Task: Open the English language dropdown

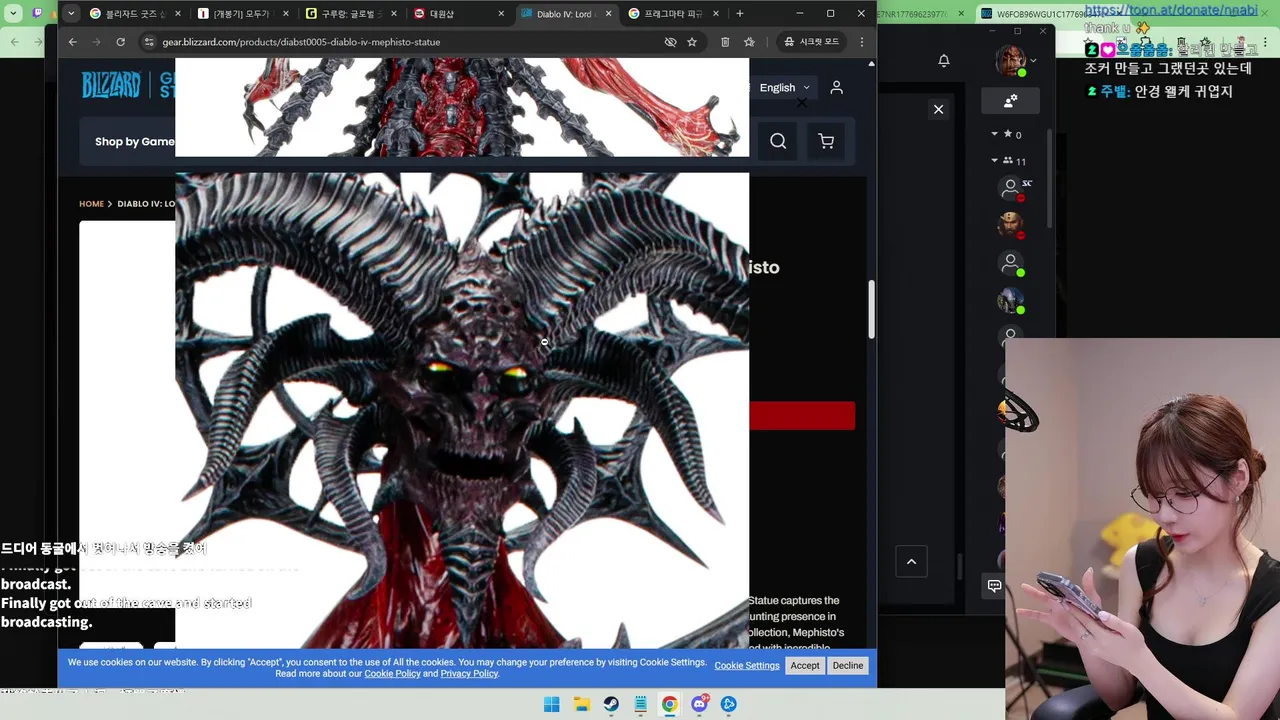Action: click(x=784, y=88)
